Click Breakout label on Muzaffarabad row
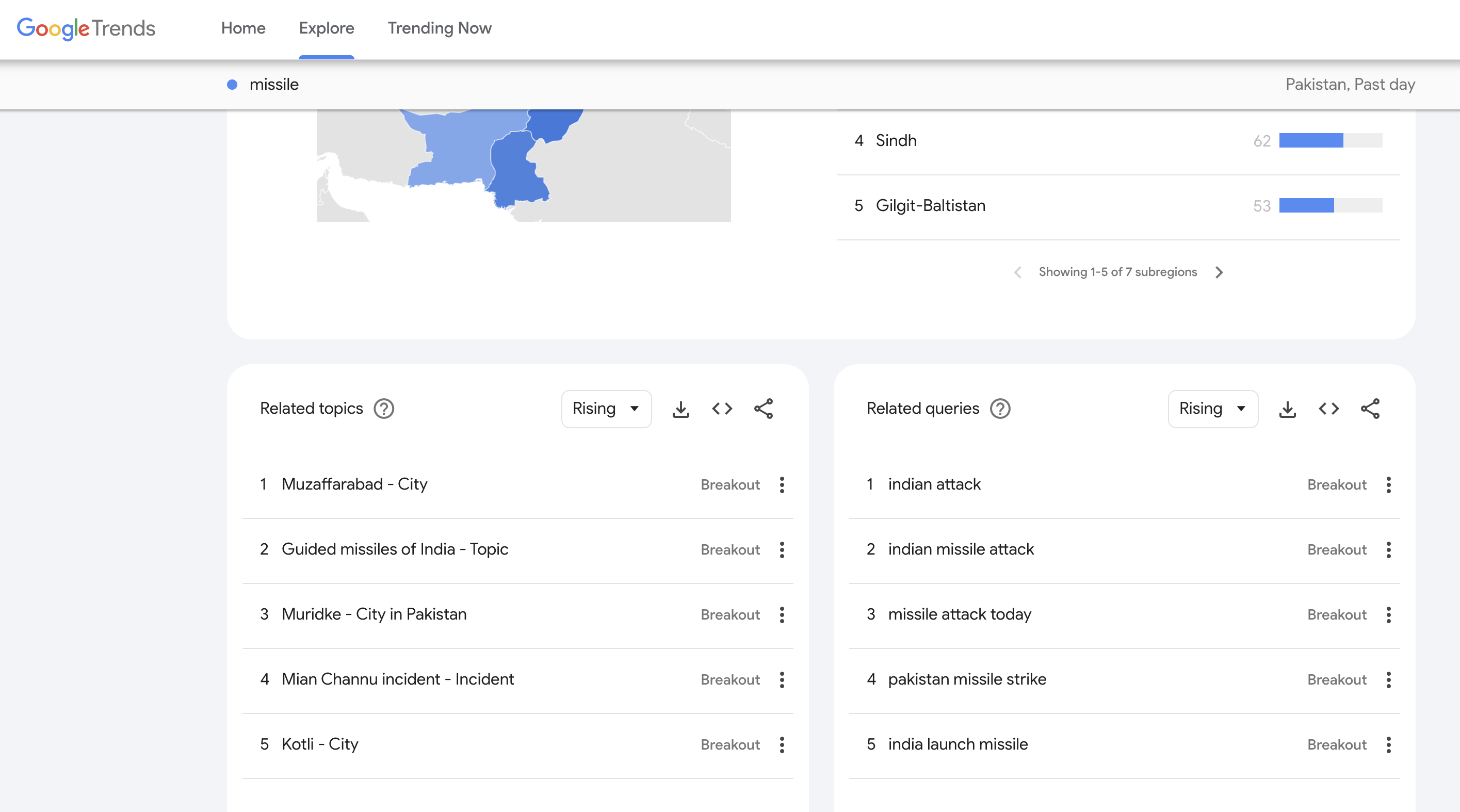This screenshot has width=1460, height=812. tap(730, 485)
